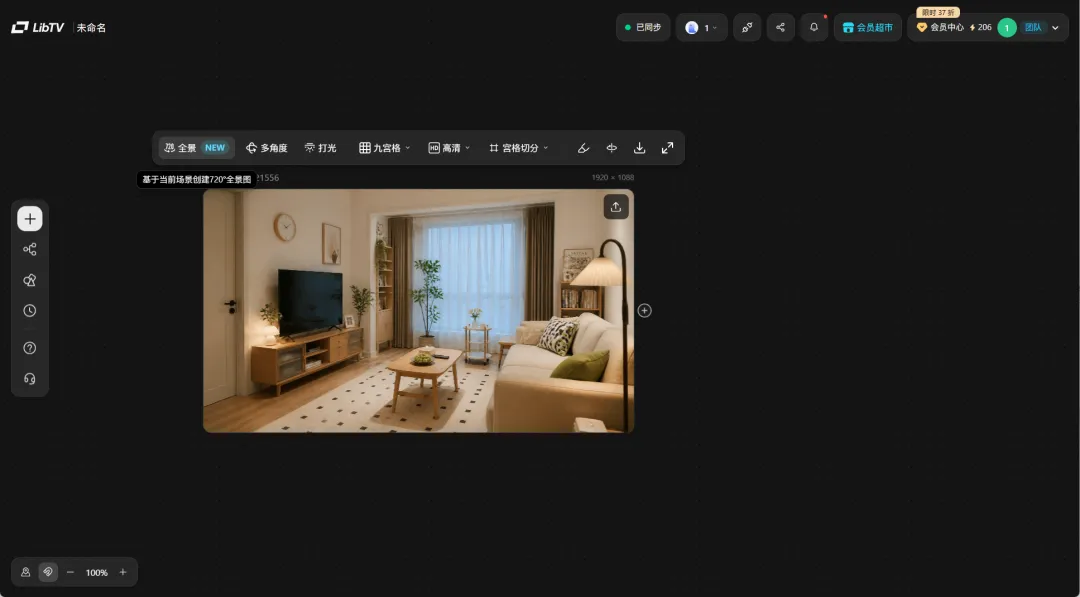This screenshot has height=597, width=1080.
Task: Open the 高清 HD dropdown
Action: click(x=449, y=148)
